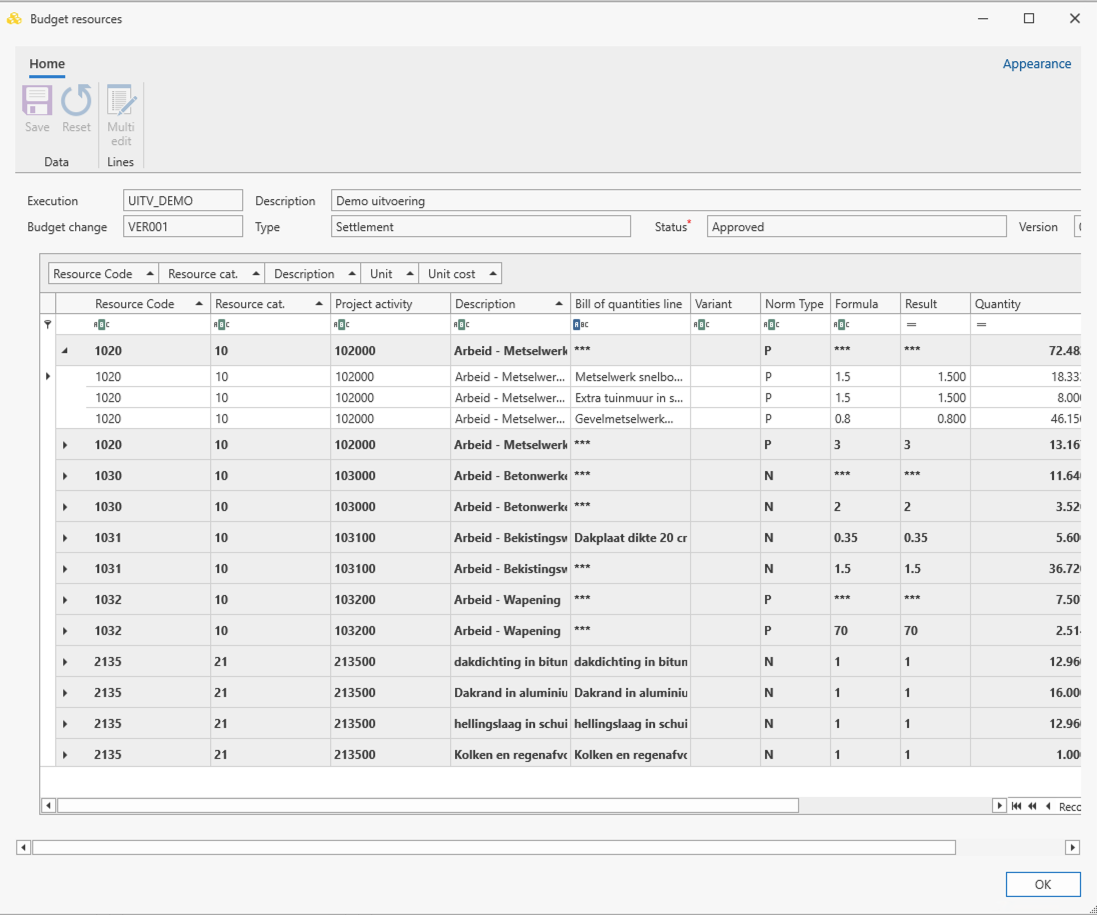Expand the Kolken en regenafvoer row
The height and width of the screenshot is (915, 1097).
click(65, 755)
